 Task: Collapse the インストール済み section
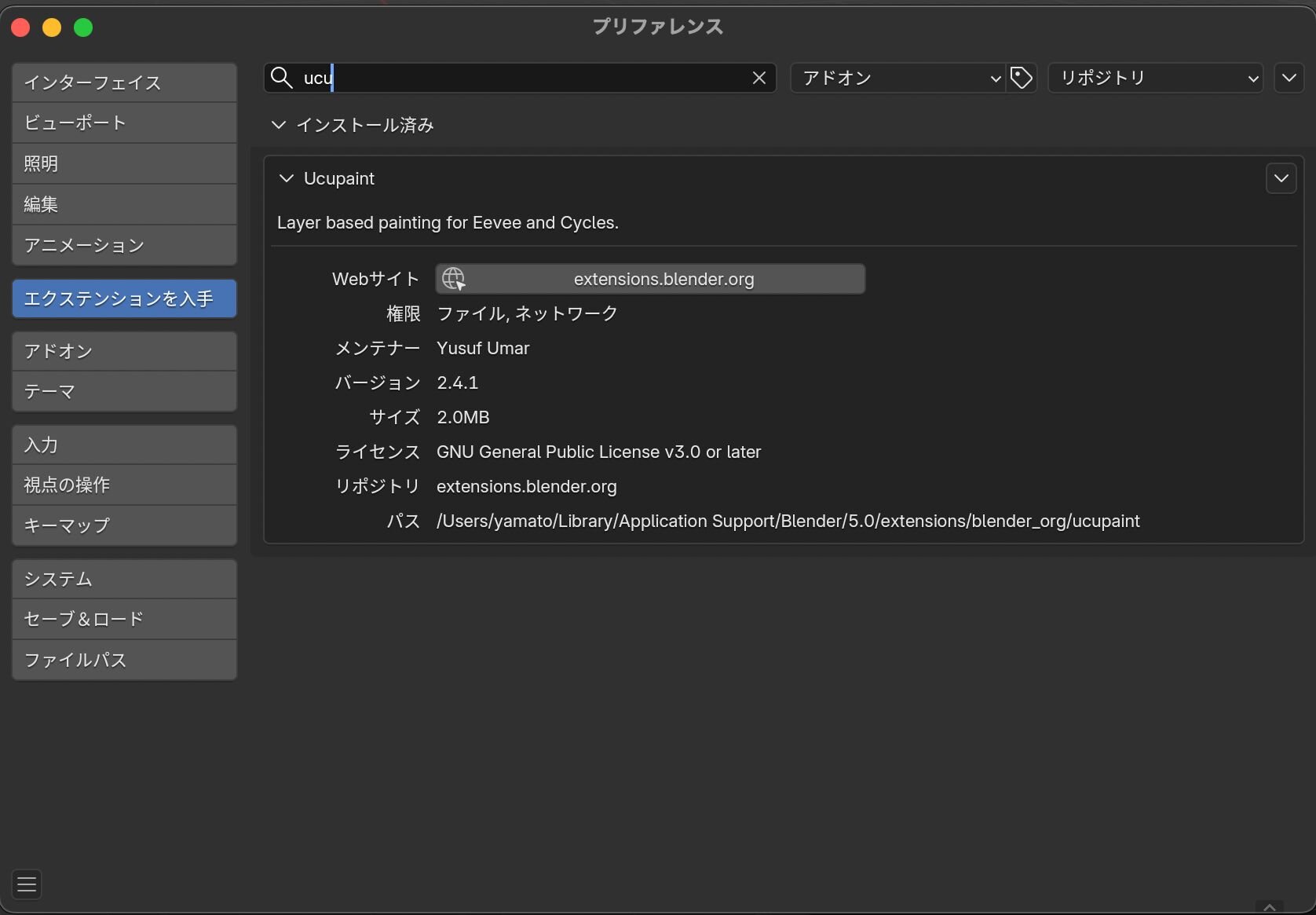click(279, 125)
